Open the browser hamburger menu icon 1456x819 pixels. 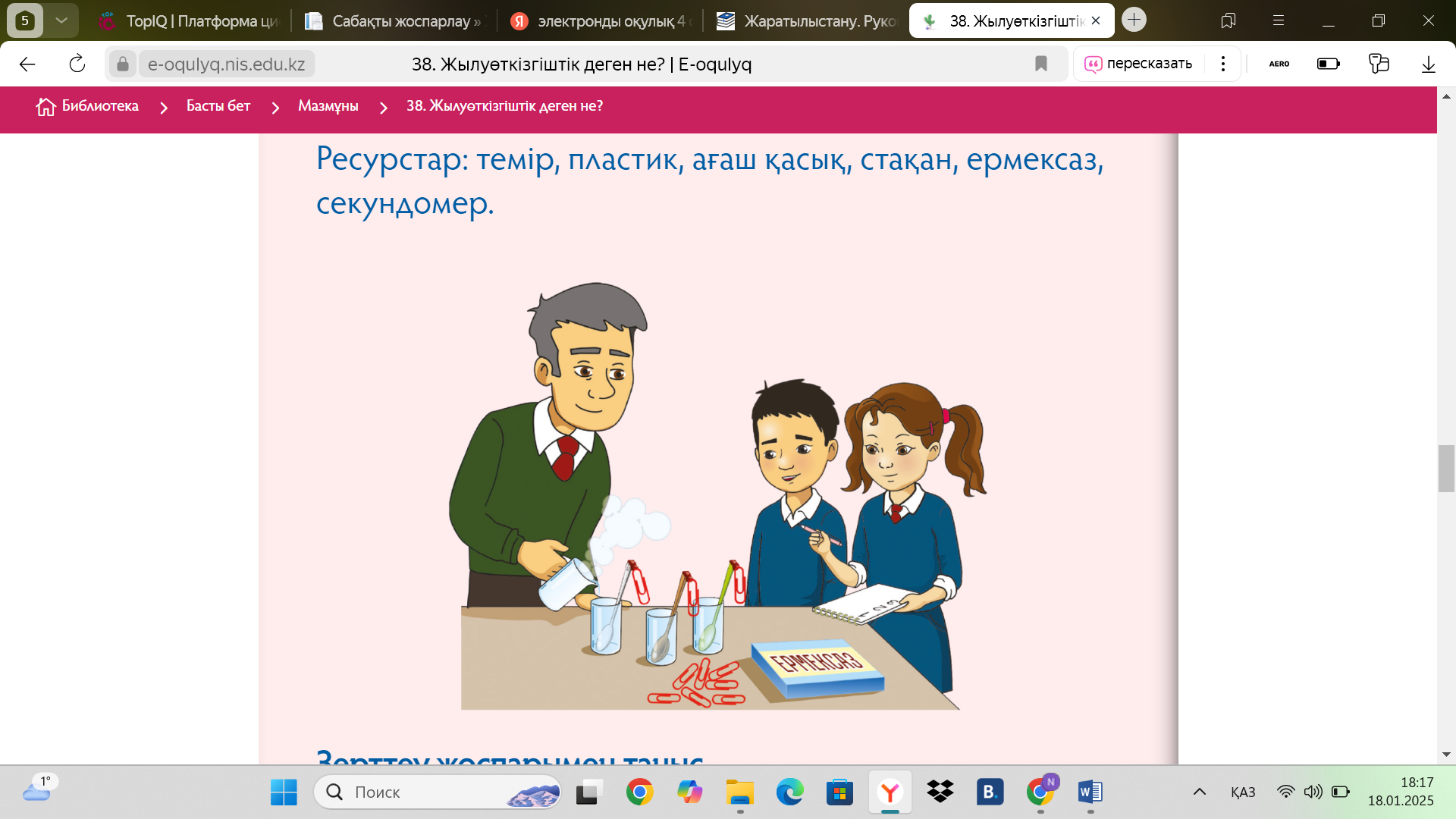tap(1279, 20)
